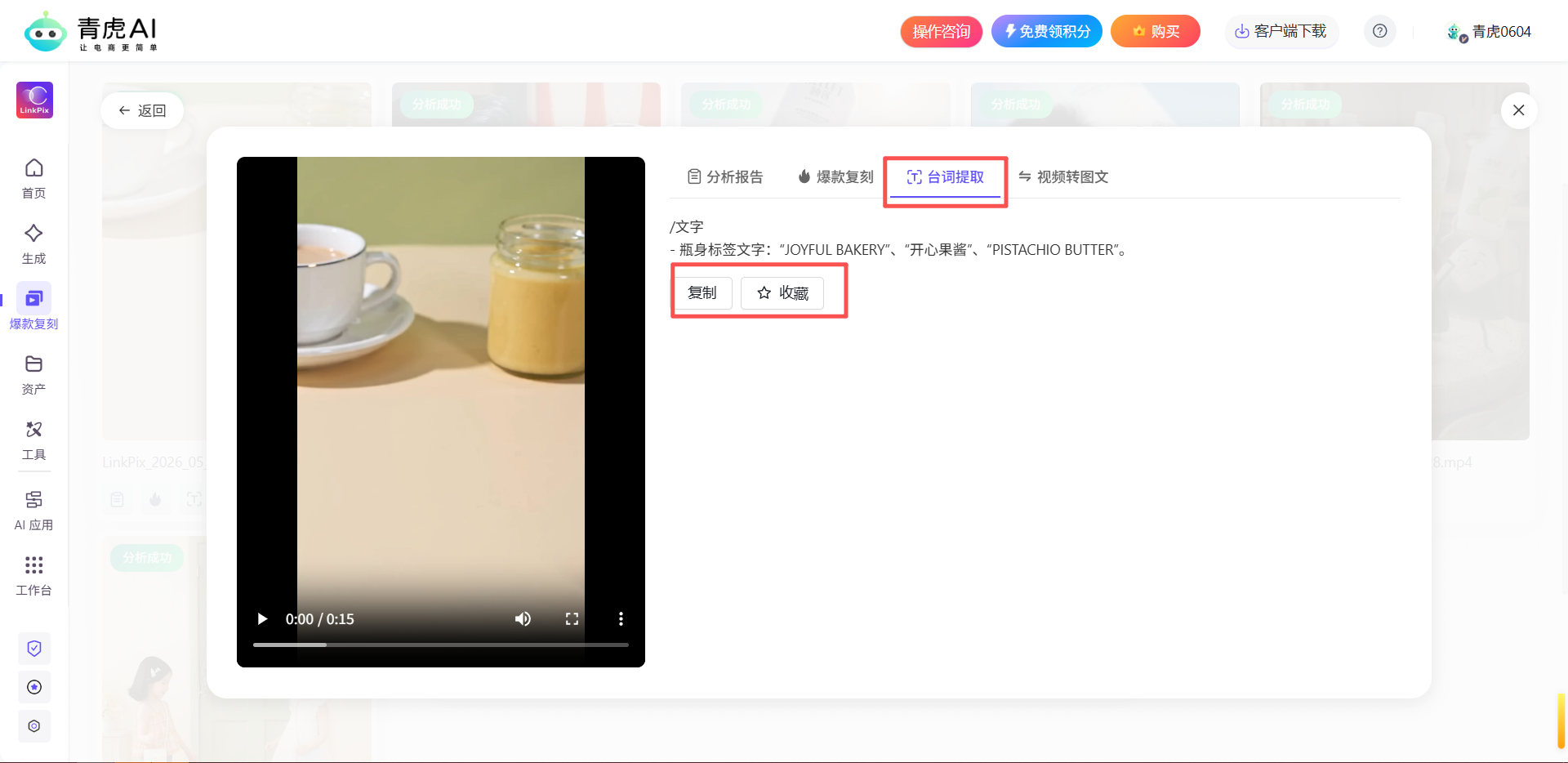Switch to the 分析报告 tab
This screenshot has width=1568, height=763.
[x=725, y=176]
